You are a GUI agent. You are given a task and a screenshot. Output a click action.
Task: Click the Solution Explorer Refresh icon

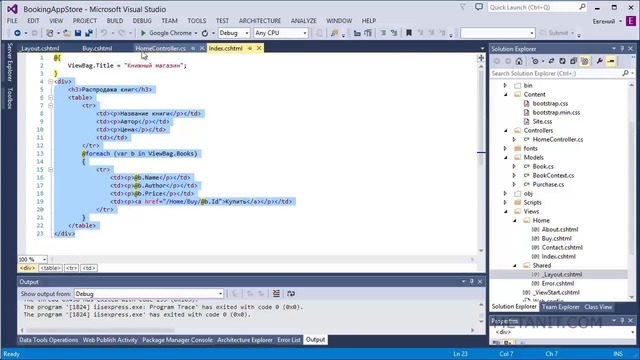562,61
